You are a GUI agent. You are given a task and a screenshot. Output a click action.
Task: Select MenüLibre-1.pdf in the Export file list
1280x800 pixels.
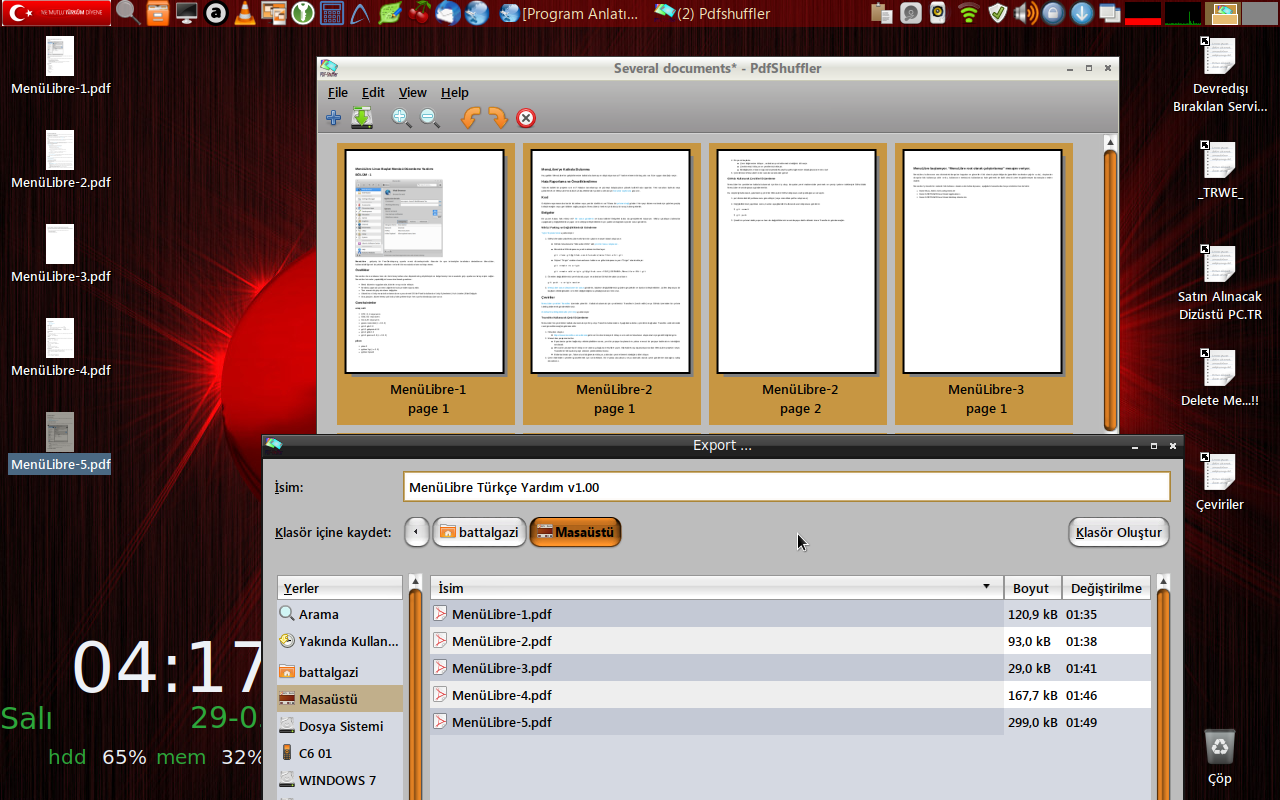tap(791, 614)
